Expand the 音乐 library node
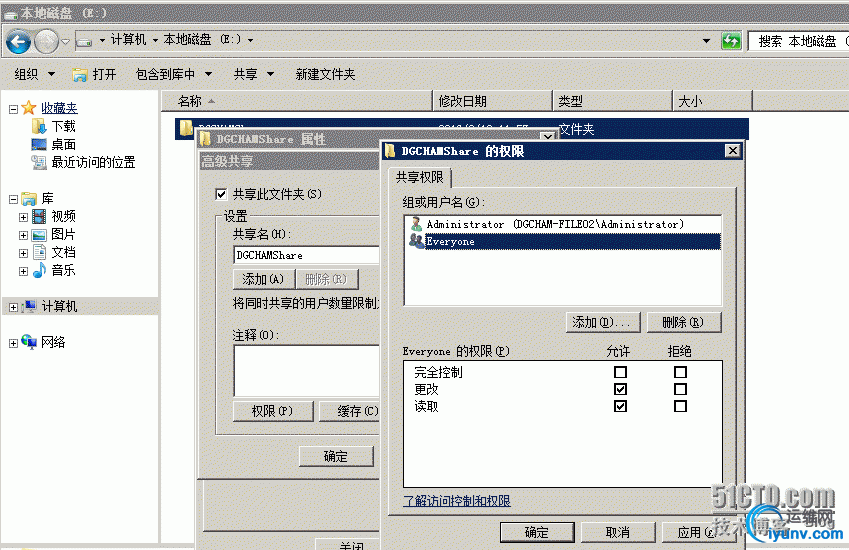Screen dimensions: 849x550 (x=23, y=271)
